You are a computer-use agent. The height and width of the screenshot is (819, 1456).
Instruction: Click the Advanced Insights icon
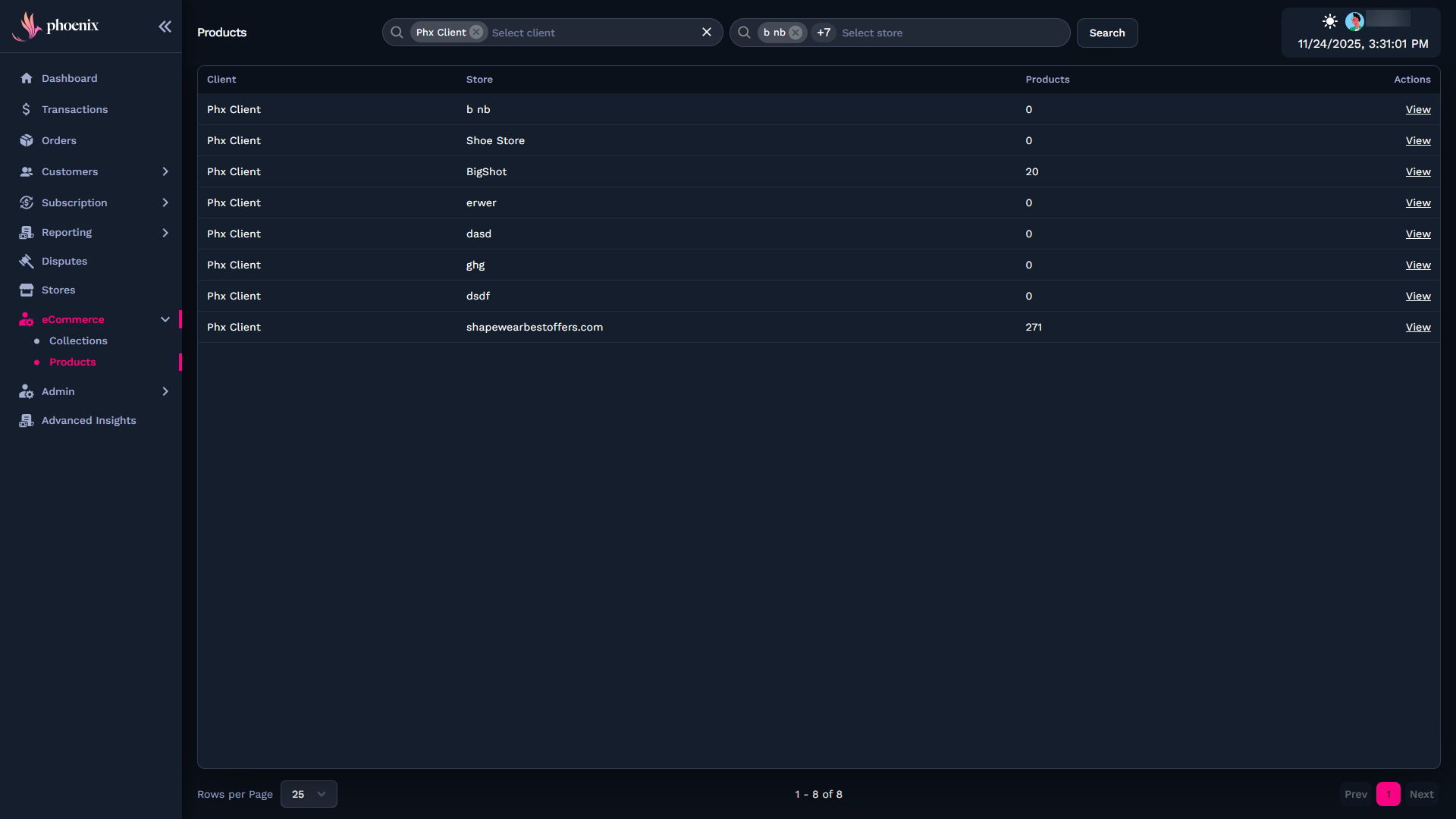[27, 420]
